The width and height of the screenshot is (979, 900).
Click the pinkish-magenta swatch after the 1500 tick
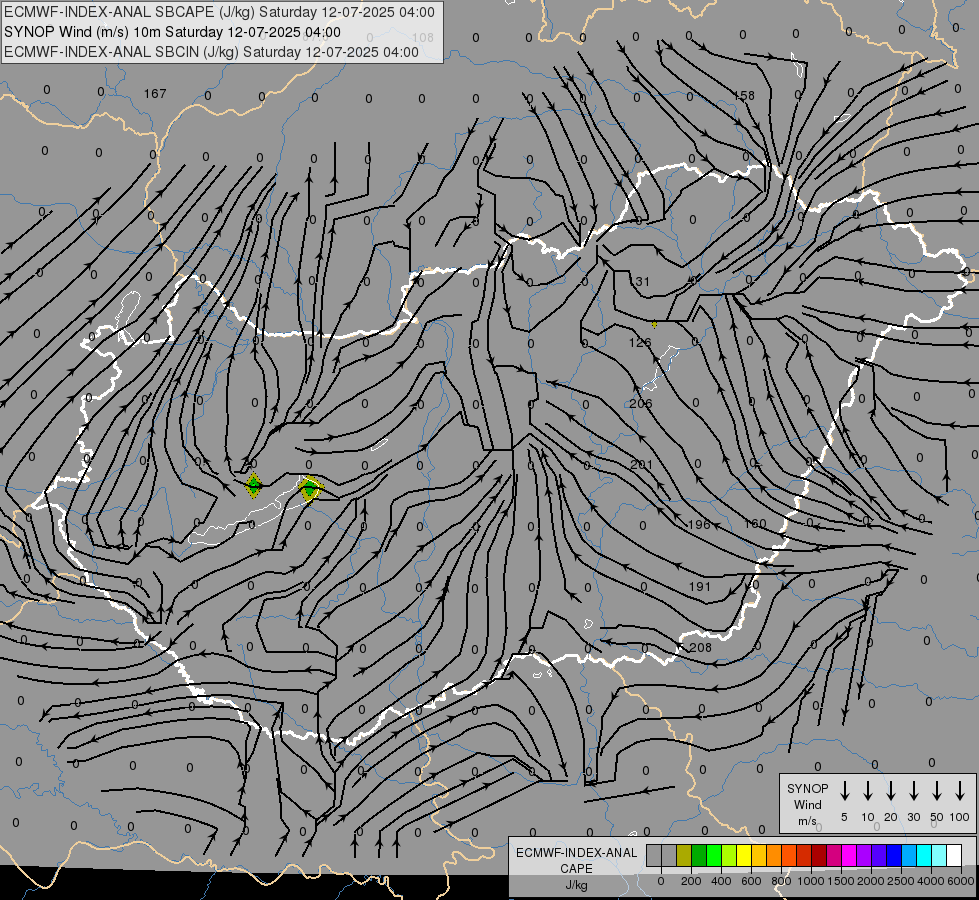point(834,856)
